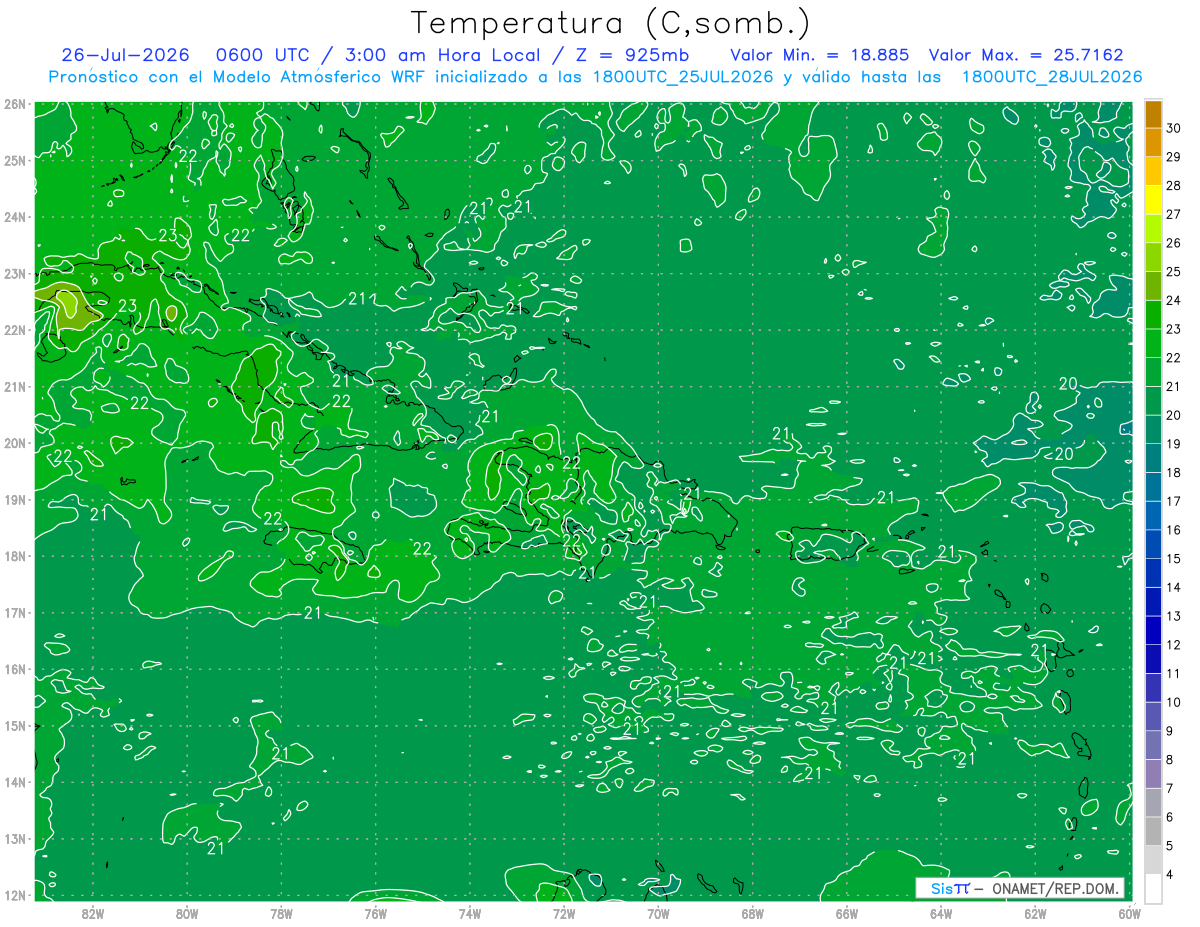Click the '78W' longitude label
This screenshot has height=927, width=1200.
[x=281, y=913]
